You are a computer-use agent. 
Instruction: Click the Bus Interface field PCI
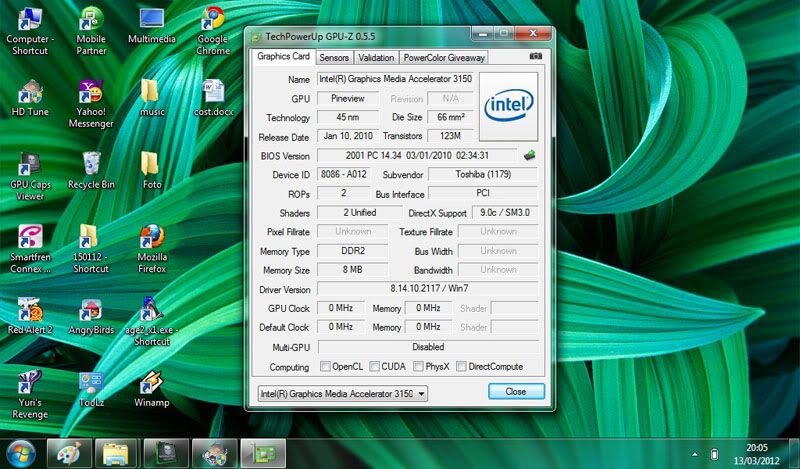pos(483,193)
